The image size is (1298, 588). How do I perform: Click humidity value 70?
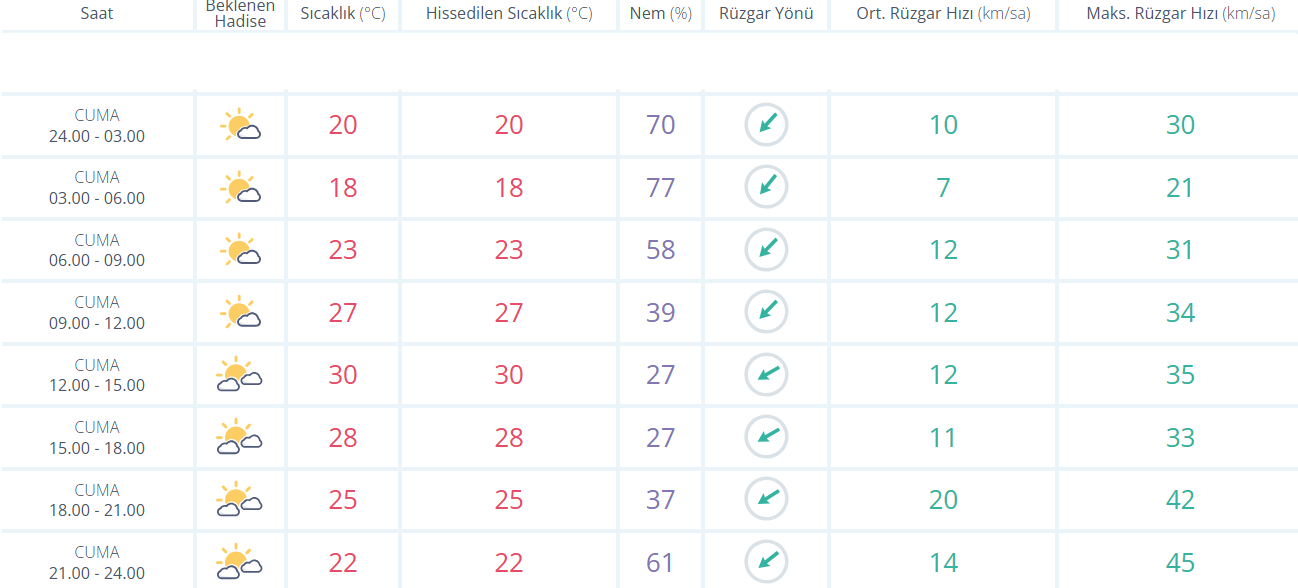pyautogui.click(x=661, y=125)
